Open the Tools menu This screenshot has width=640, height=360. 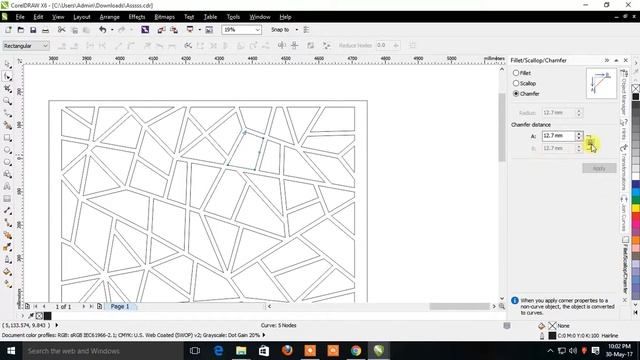[233, 17]
